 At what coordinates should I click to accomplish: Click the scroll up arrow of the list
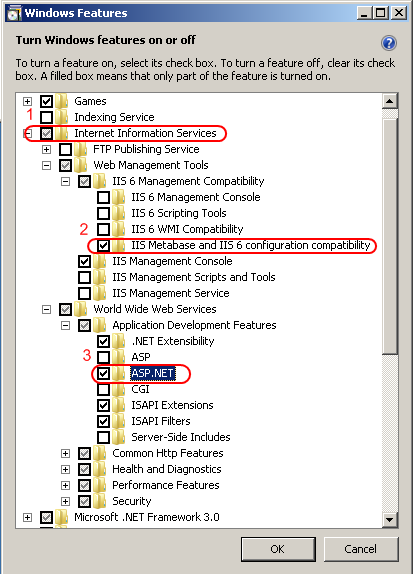click(390, 101)
